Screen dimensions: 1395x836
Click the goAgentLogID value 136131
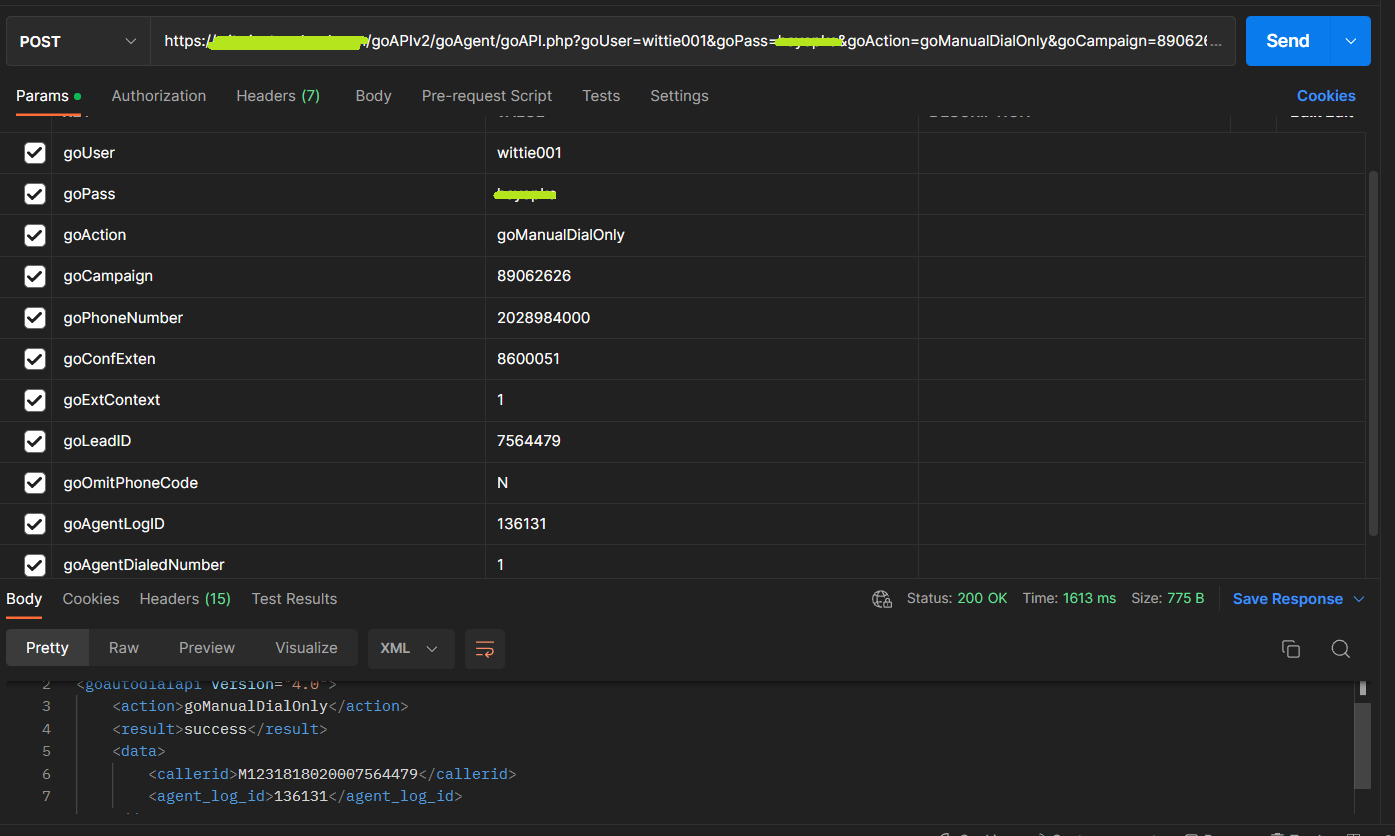[x=522, y=524]
